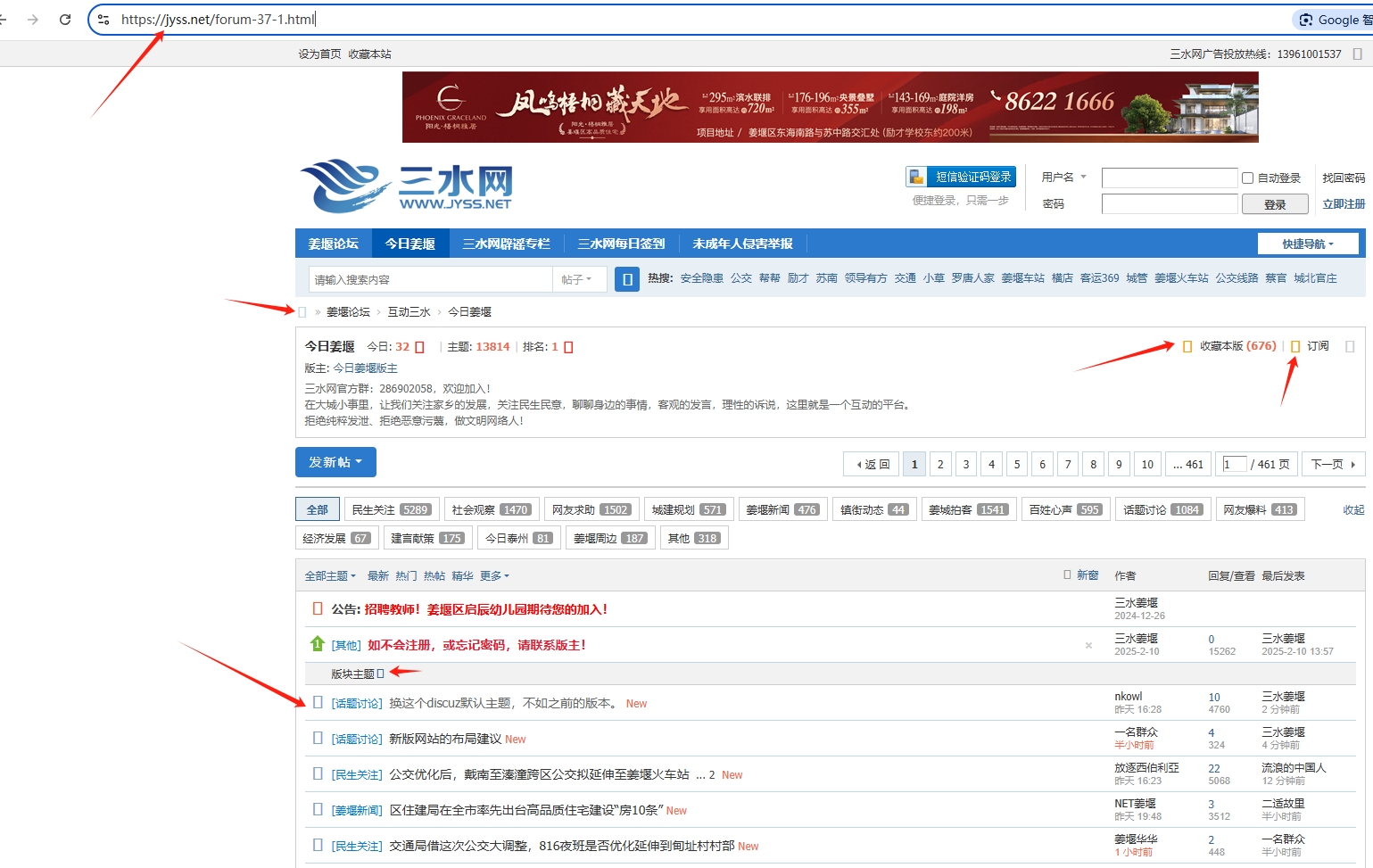
Task: Focus the 密码 input field
Action: click(1170, 204)
